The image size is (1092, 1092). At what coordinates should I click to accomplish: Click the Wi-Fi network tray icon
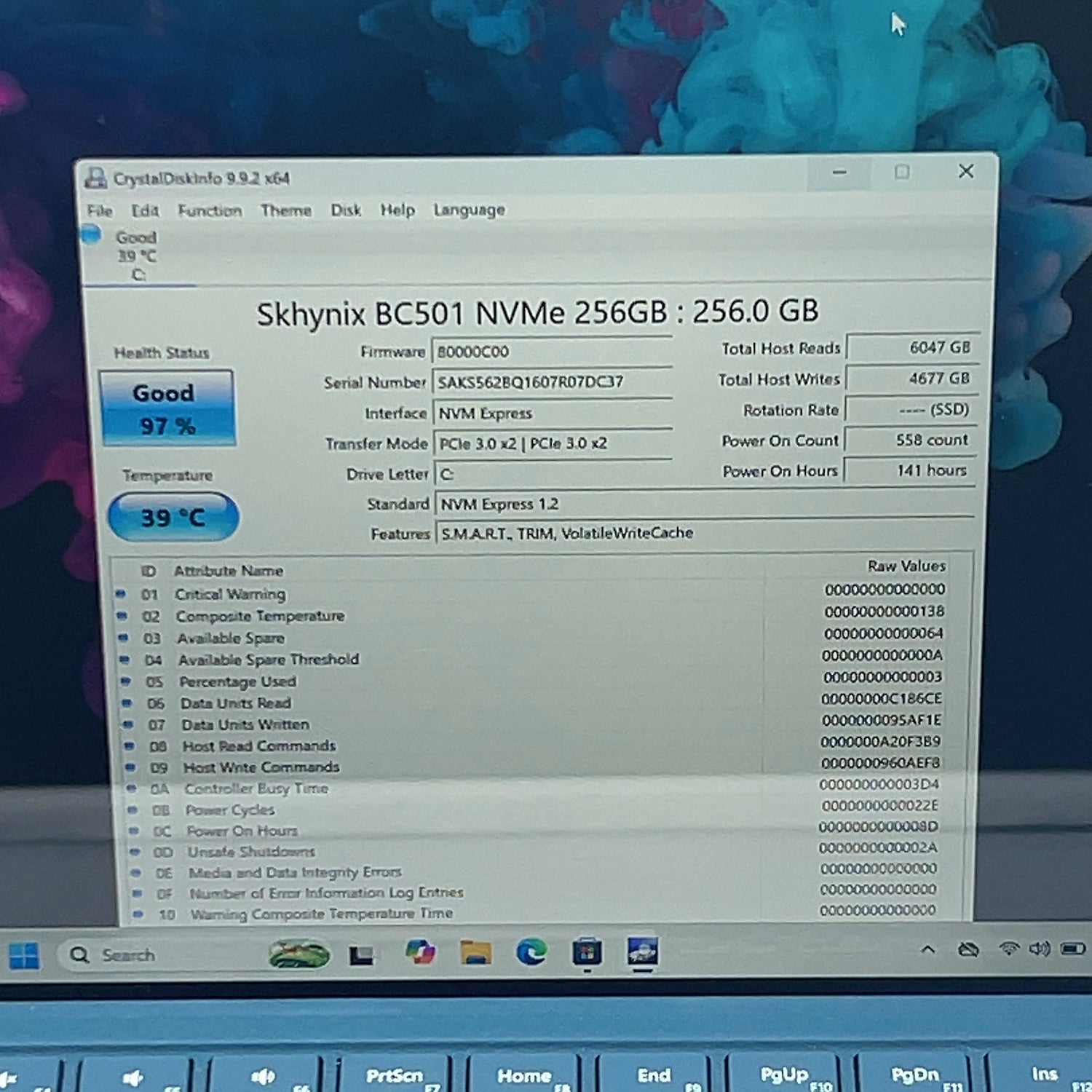[x=1009, y=948]
